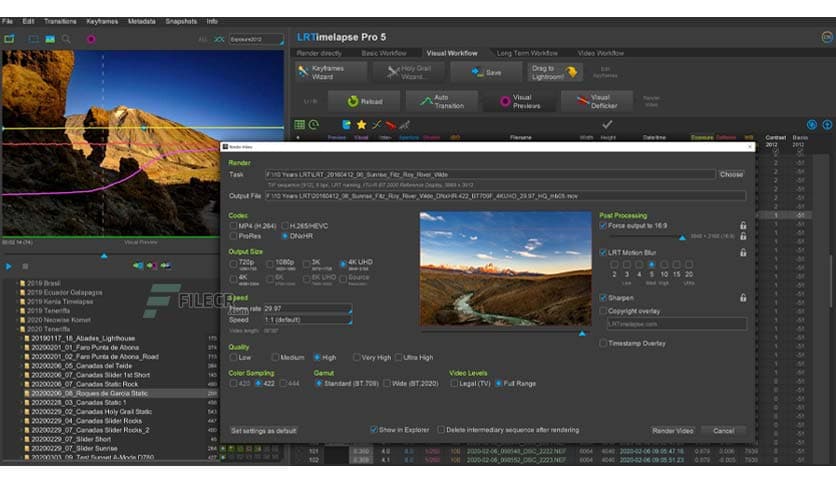836x484 pixels.
Task: Click the stop button under preview
Action: tap(25, 266)
